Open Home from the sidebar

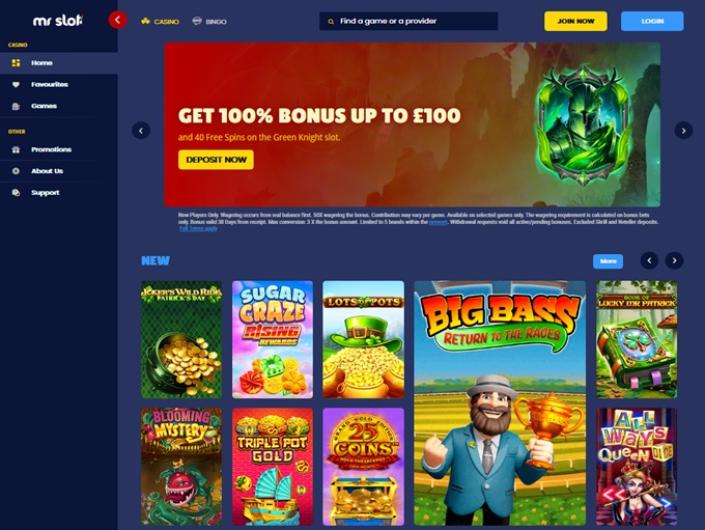pos(59,63)
